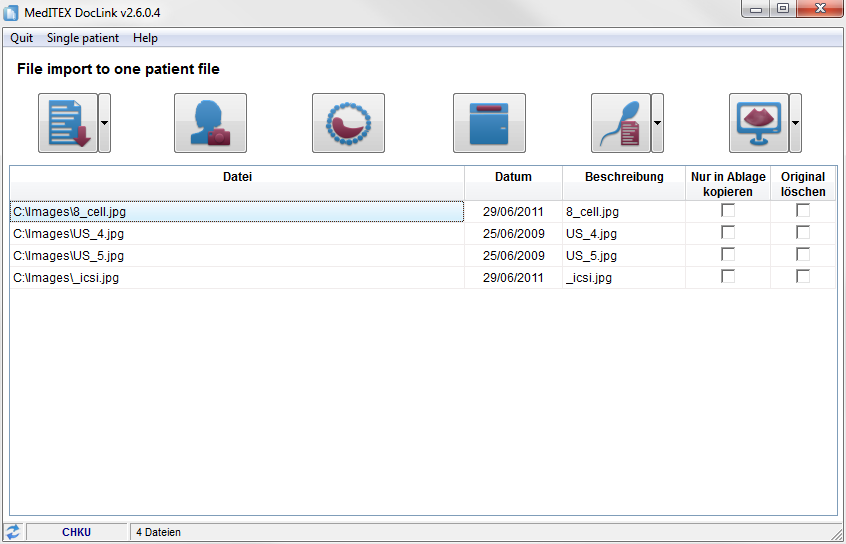The width and height of the screenshot is (846, 544).
Task: Open the Help menu
Action: [x=146, y=38]
